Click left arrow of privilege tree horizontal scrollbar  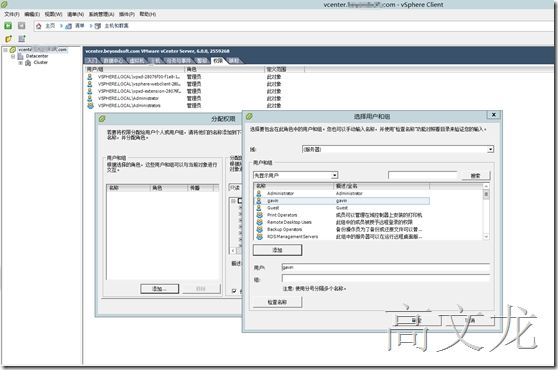233,251
